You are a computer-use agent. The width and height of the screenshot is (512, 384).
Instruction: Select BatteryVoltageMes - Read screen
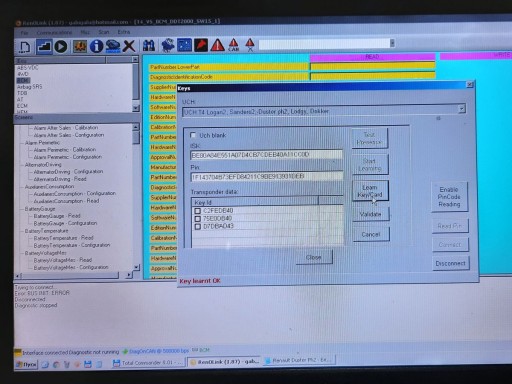tap(63, 260)
